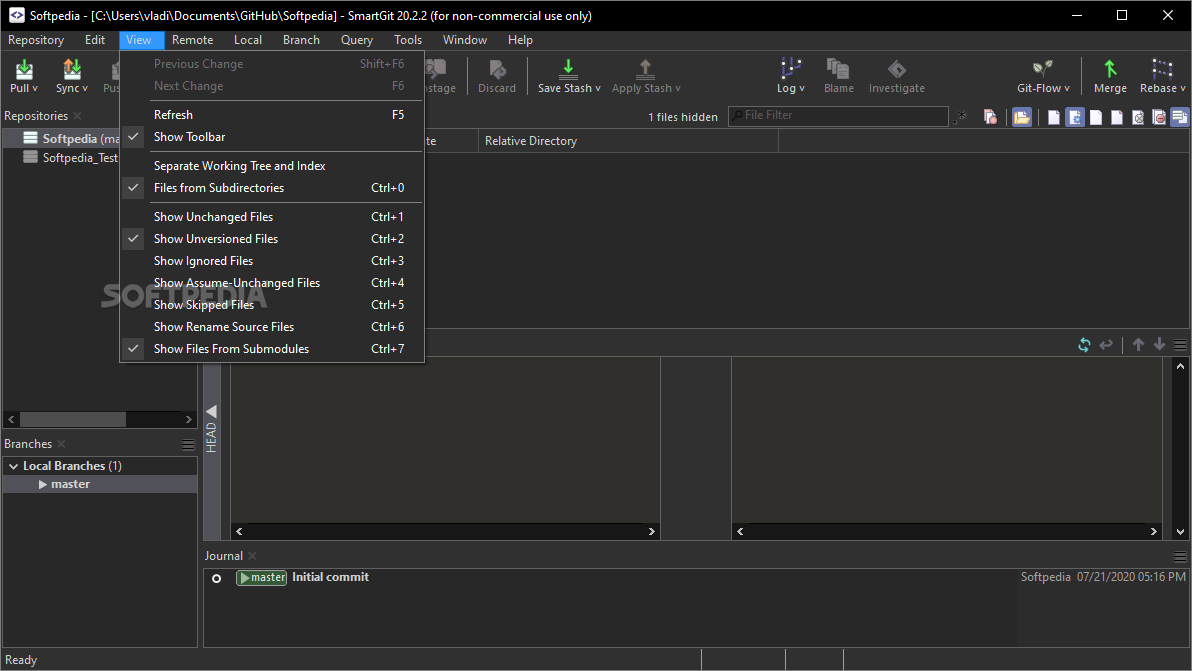Click the crossed-circle skipped files filter icon
This screenshot has height=671, width=1192.
point(1138,117)
